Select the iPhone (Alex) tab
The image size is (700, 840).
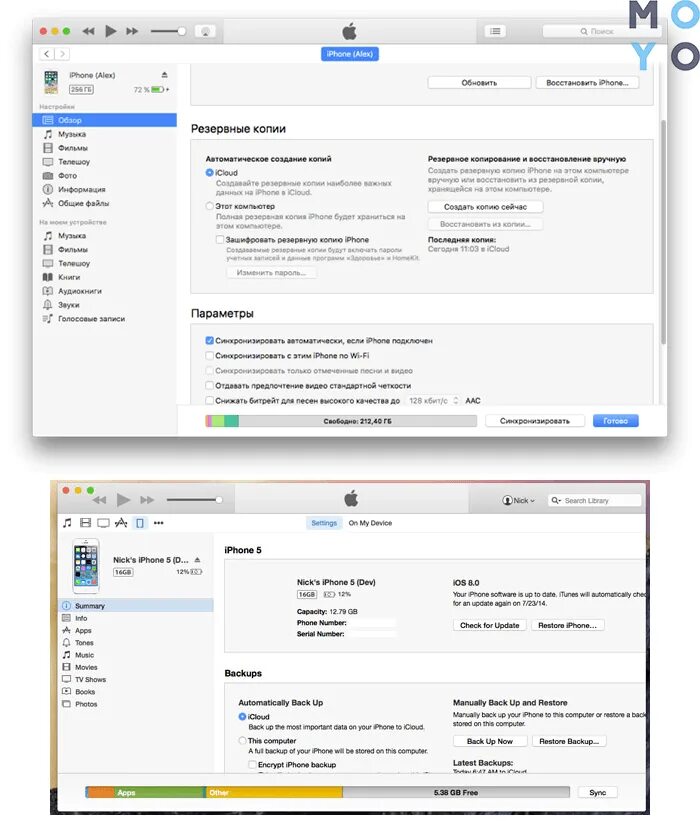tap(350, 54)
